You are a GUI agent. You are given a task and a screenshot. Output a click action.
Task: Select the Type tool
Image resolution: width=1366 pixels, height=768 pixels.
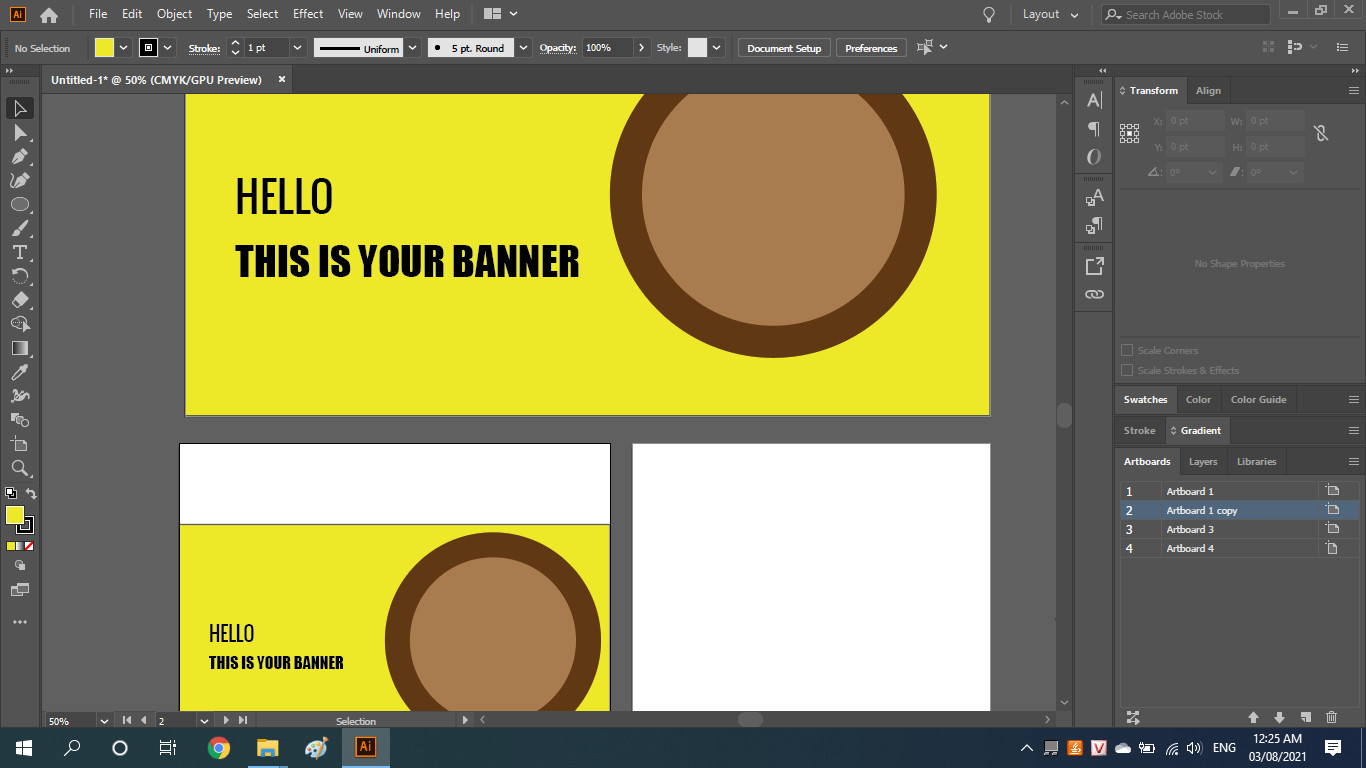(x=20, y=252)
